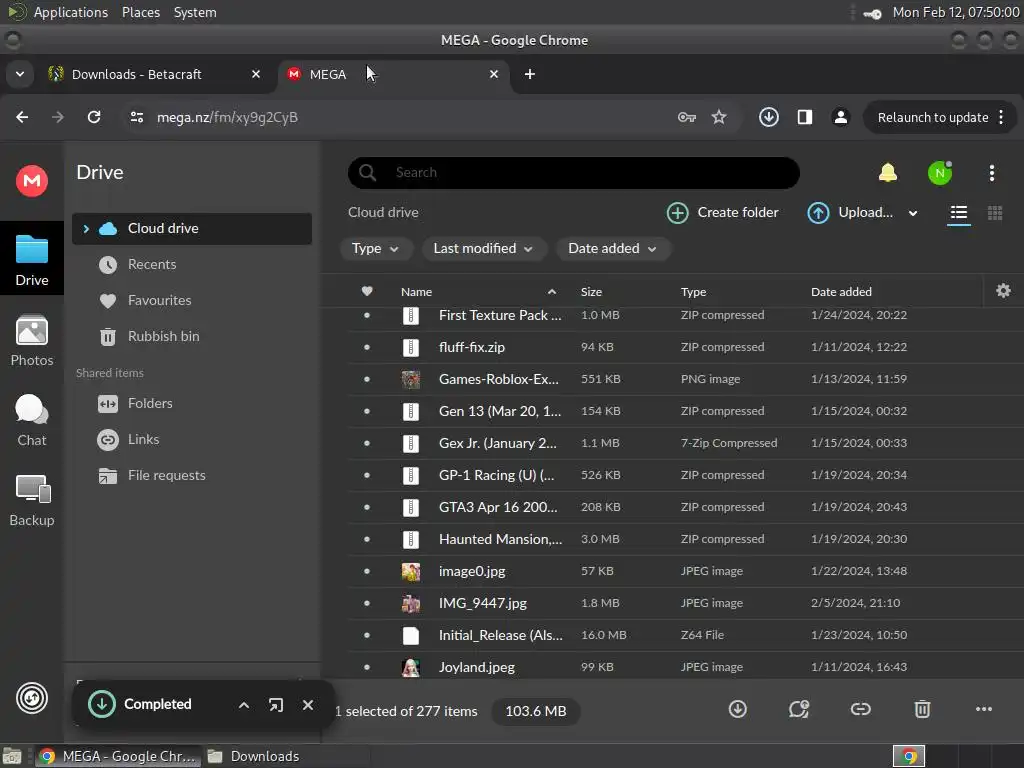
Task: Open the Backup section icon
Action: (x=33, y=489)
